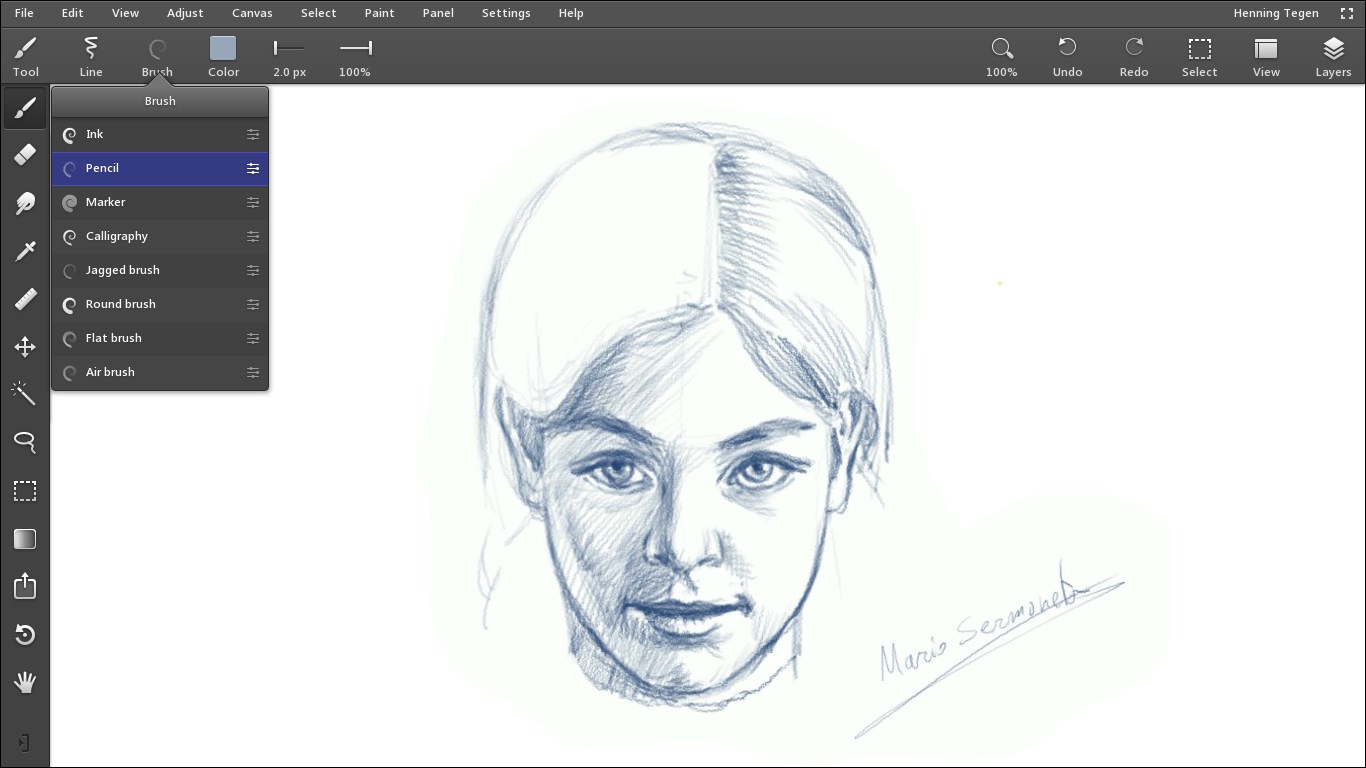
Task: Select the Eraser tool in the sidebar
Action: click(24, 155)
